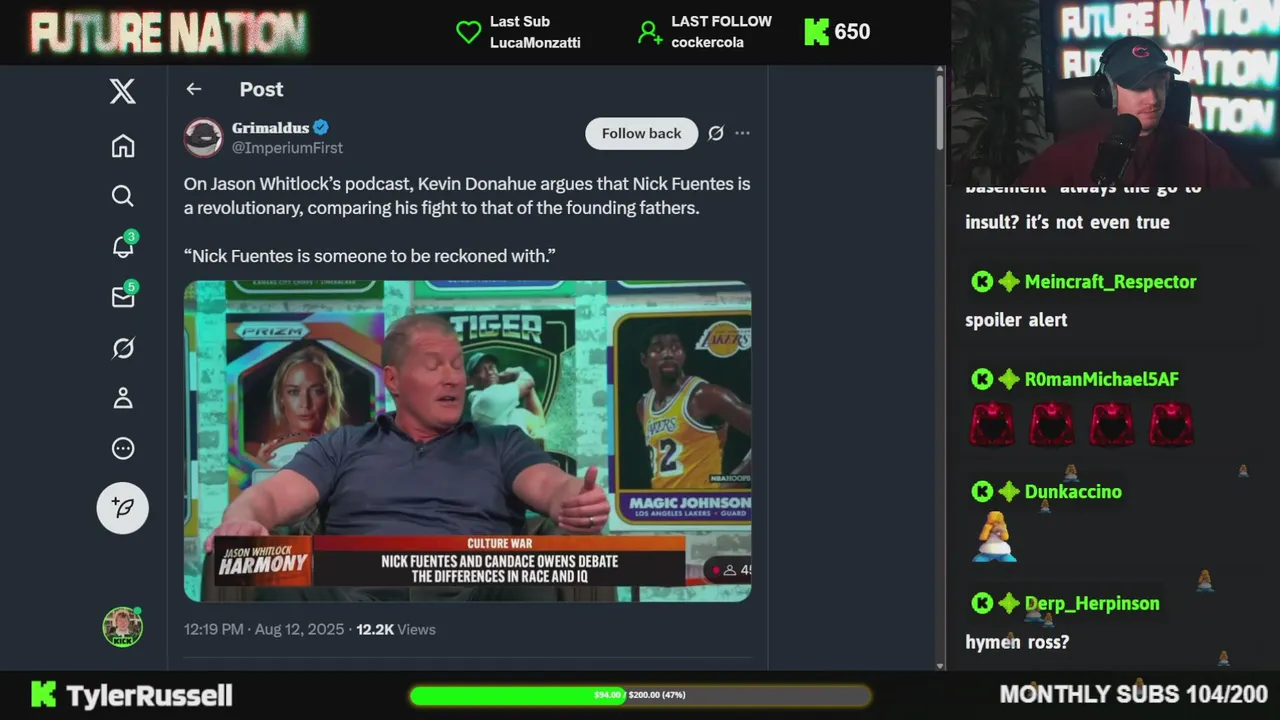The width and height of the screenshot is (1280, 720).
Task: Open account avatar at sidebar bottom
Action: click(122, 627)
